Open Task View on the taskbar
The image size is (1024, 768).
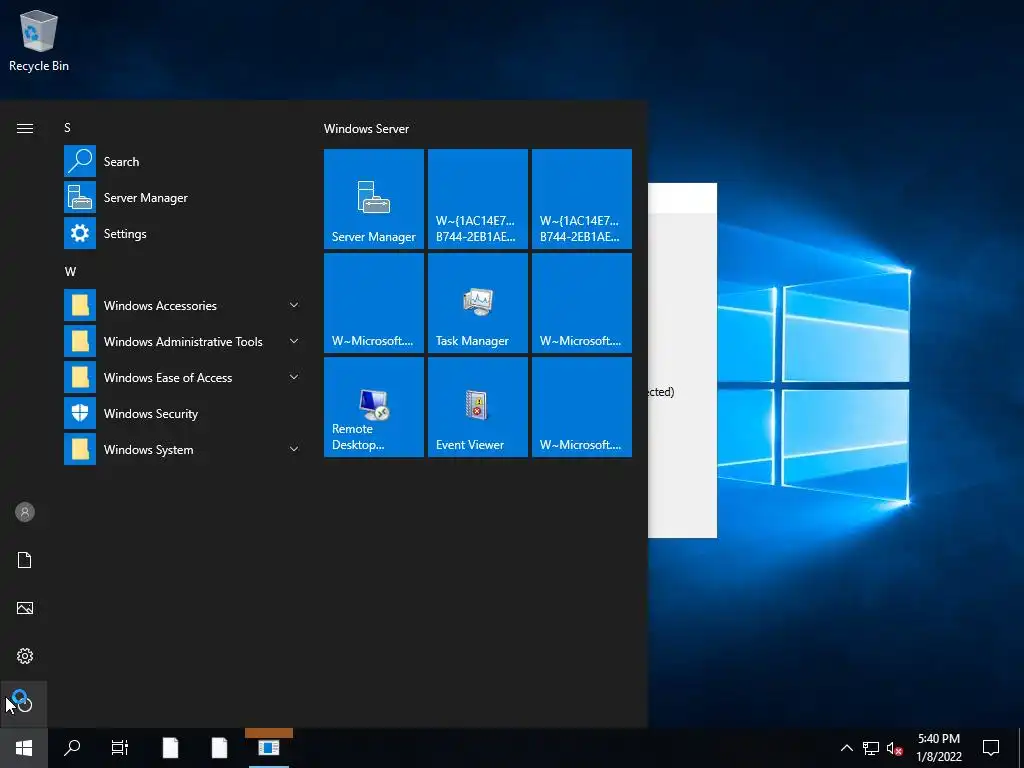coord(120,748)
